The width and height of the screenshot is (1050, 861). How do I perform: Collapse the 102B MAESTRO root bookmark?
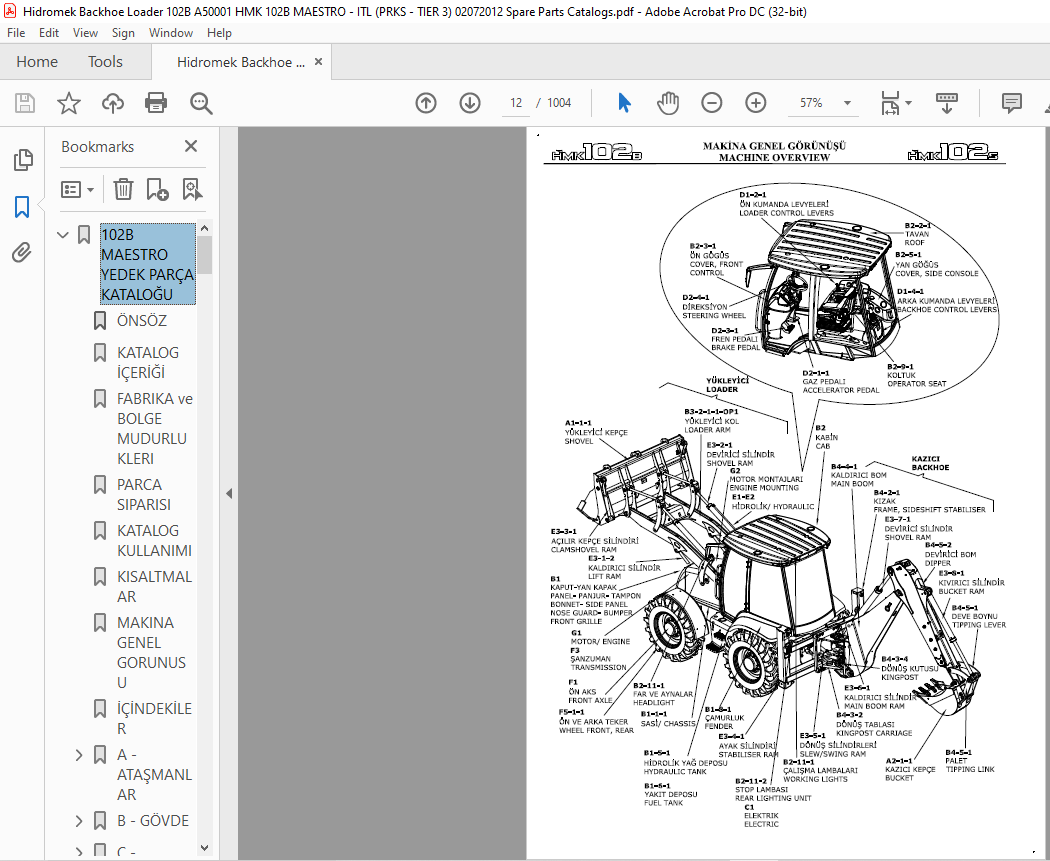pos(63,235)
